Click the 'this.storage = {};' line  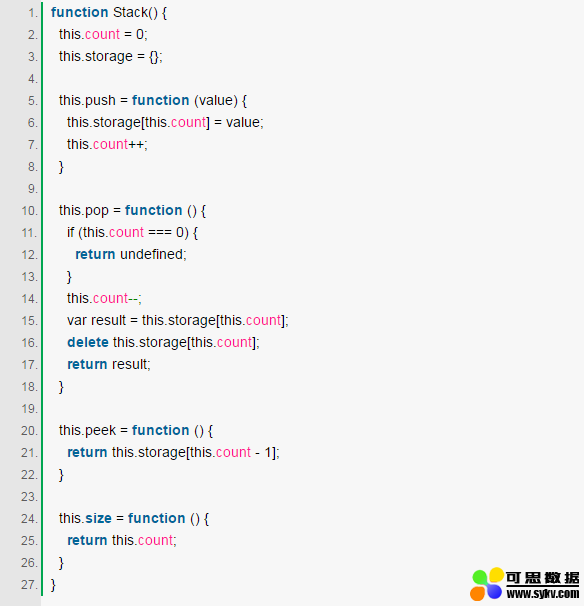point(111,57)
